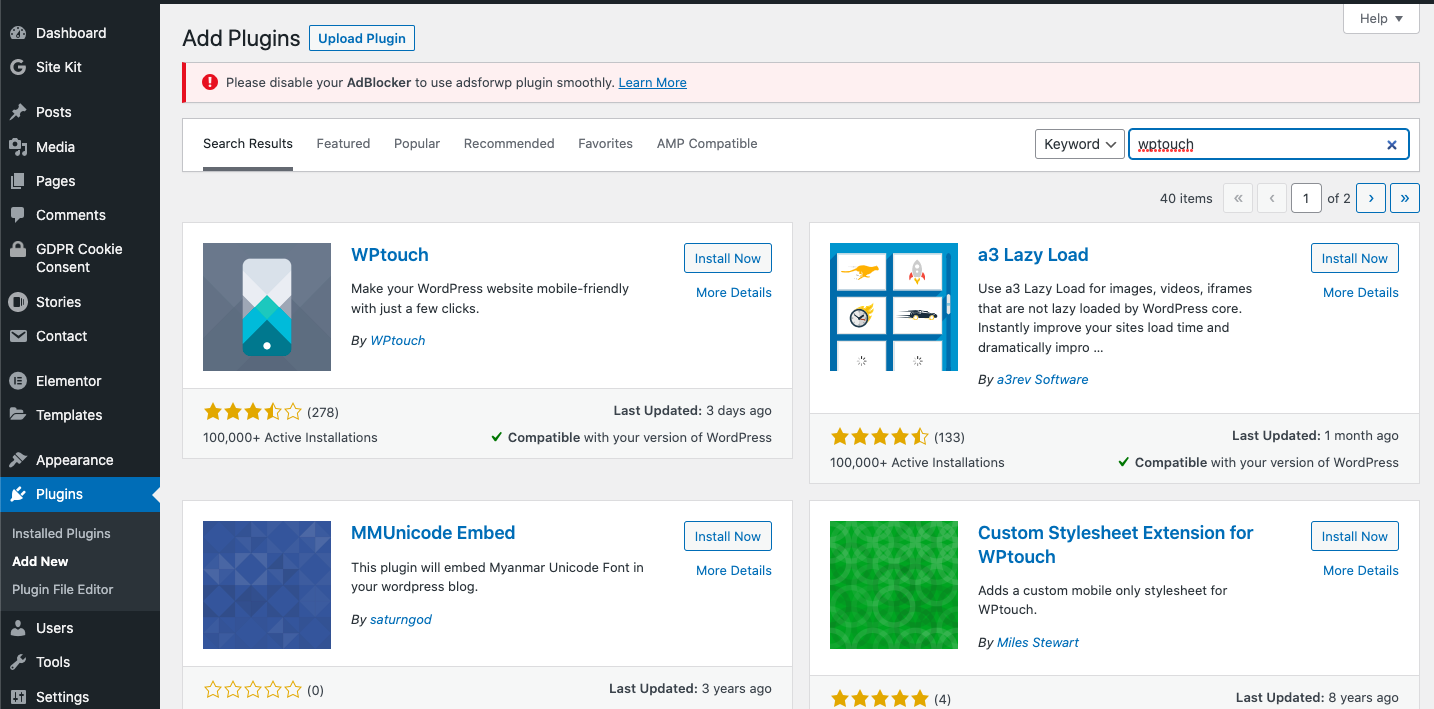The image size is (1434, 709).
Task: Open Custom Stylesheet Extension for WPtouch title
Action: pos(1116,545)
